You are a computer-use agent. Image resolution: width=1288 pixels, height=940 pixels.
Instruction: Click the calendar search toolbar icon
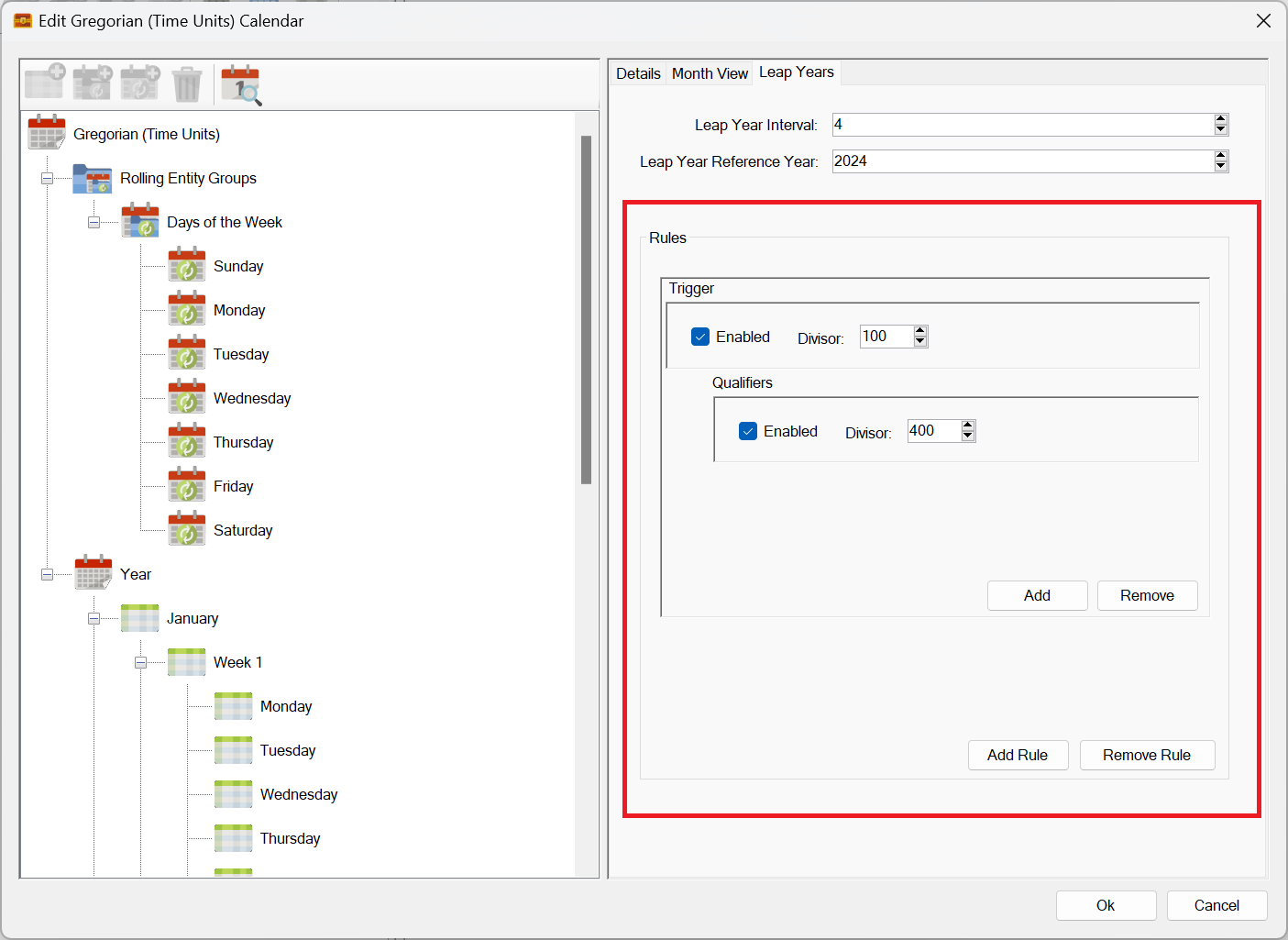(x=241, y=84)
